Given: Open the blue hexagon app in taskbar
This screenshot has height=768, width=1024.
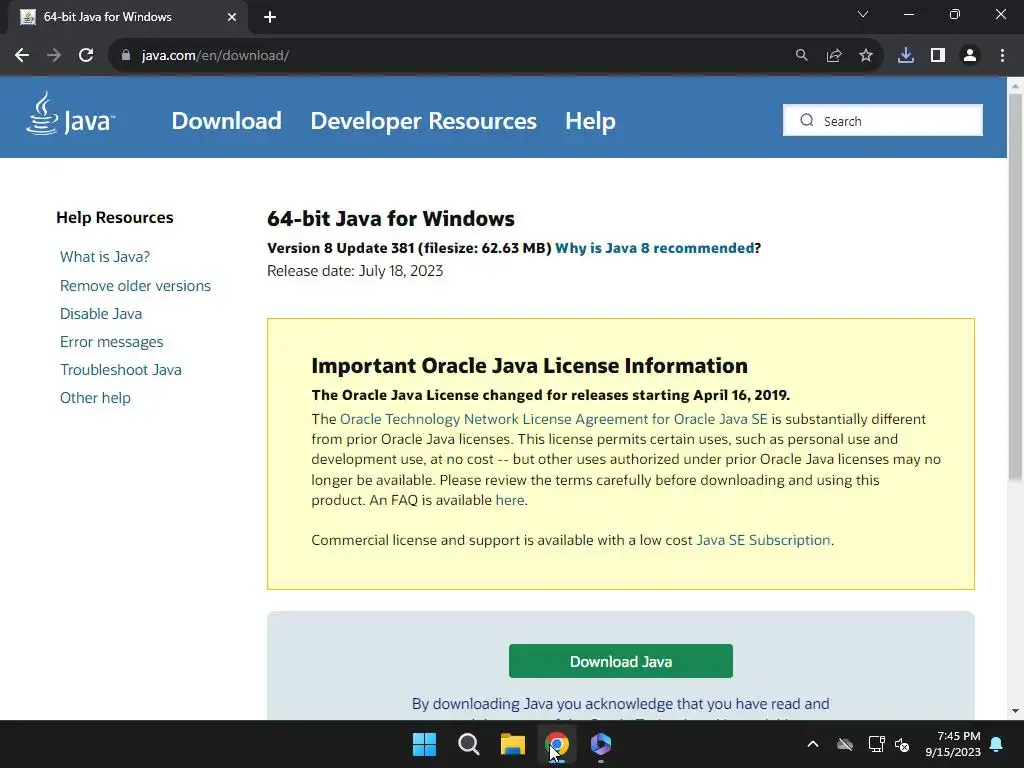Looking at the screenshot, I should [601, 744].
